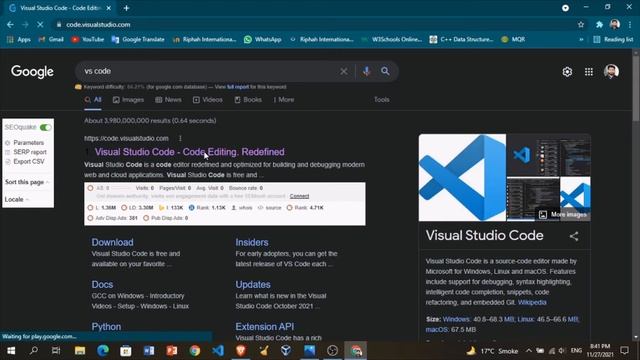This screenshot has width=640, height=360.
Task: Open Google apps grid
Action: (589, 72)
